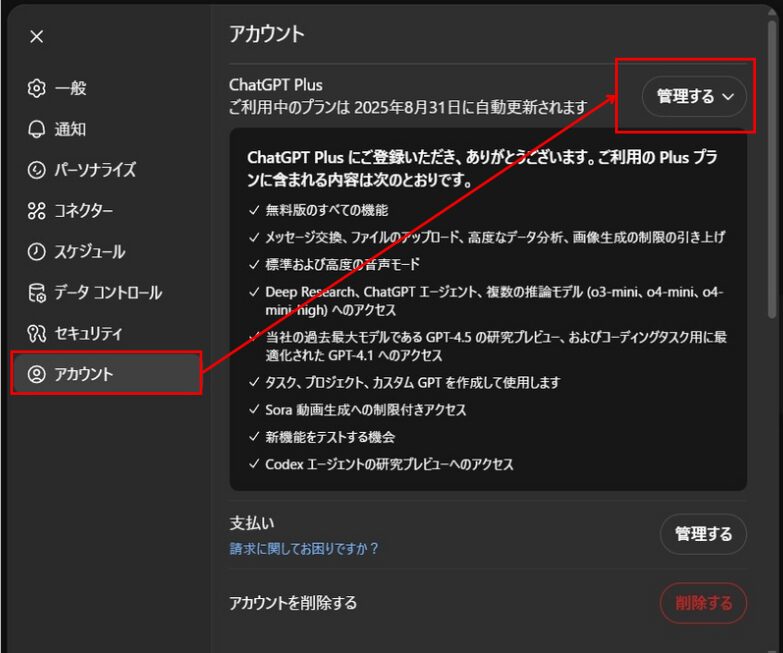Click the アカウント person icon

coord(36,374)
